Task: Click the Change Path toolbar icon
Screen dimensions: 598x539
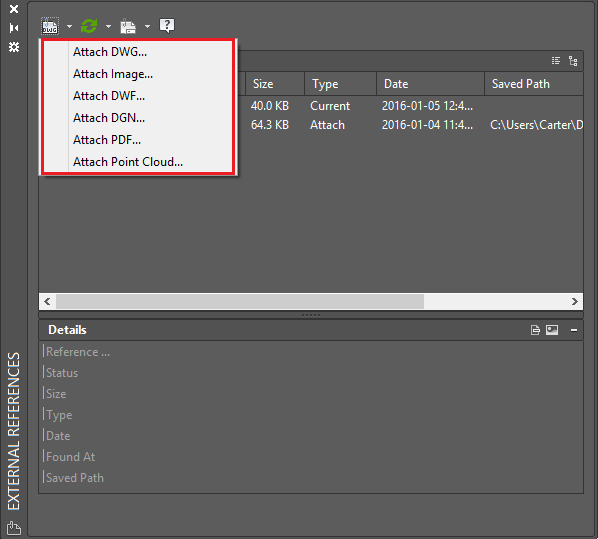Action: [128, 26]
